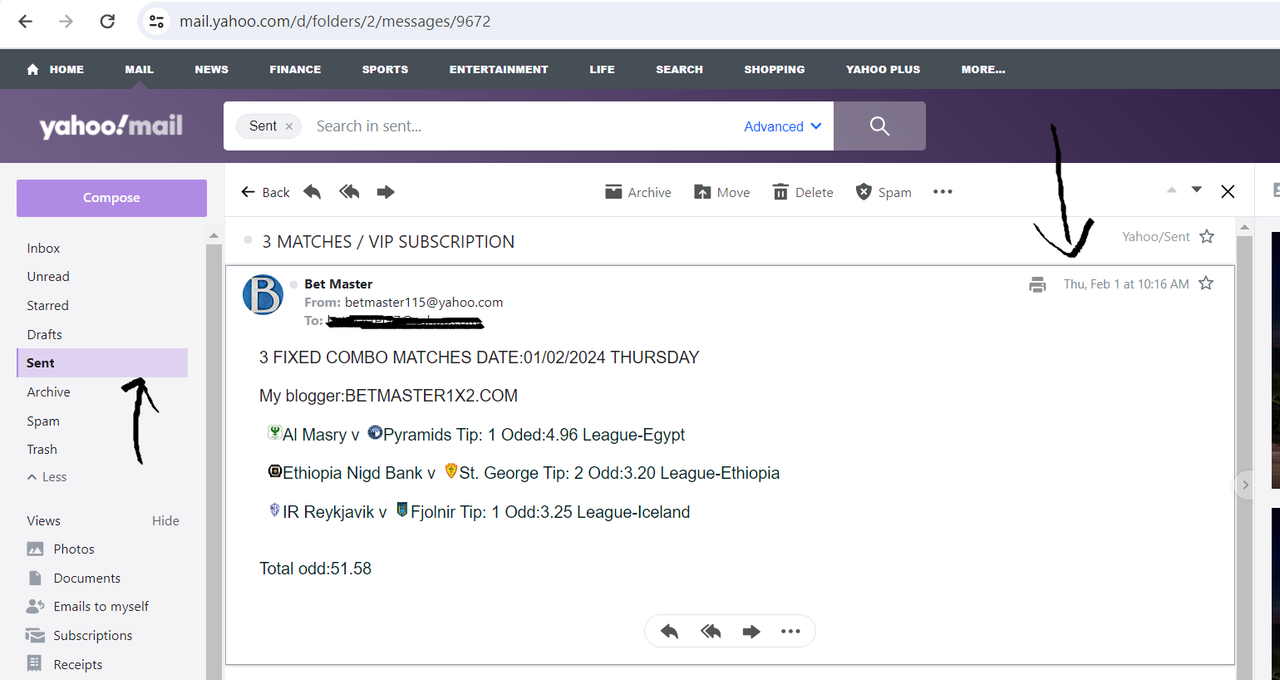This screenshot has height=680, width=1280.
Task: Open the NEWS tab
Action: click(211, 69)
